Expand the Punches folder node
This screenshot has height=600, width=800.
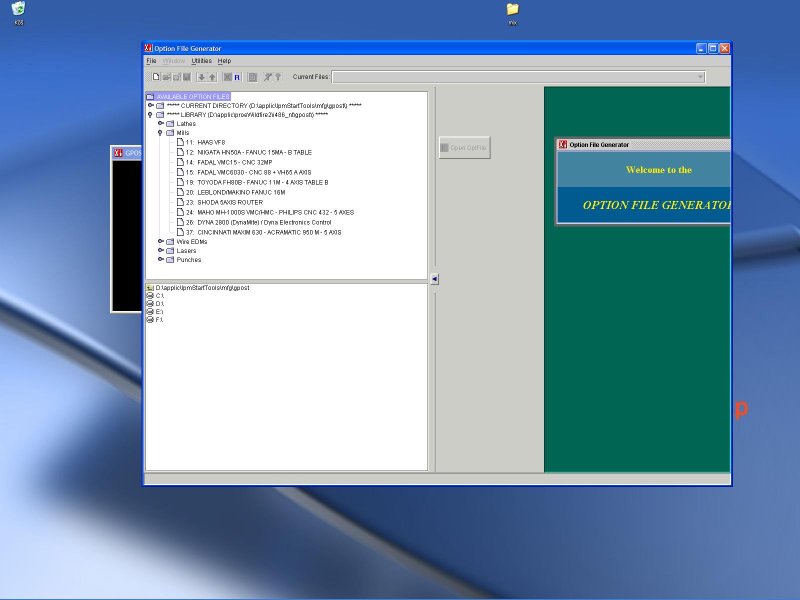[161, 259]
